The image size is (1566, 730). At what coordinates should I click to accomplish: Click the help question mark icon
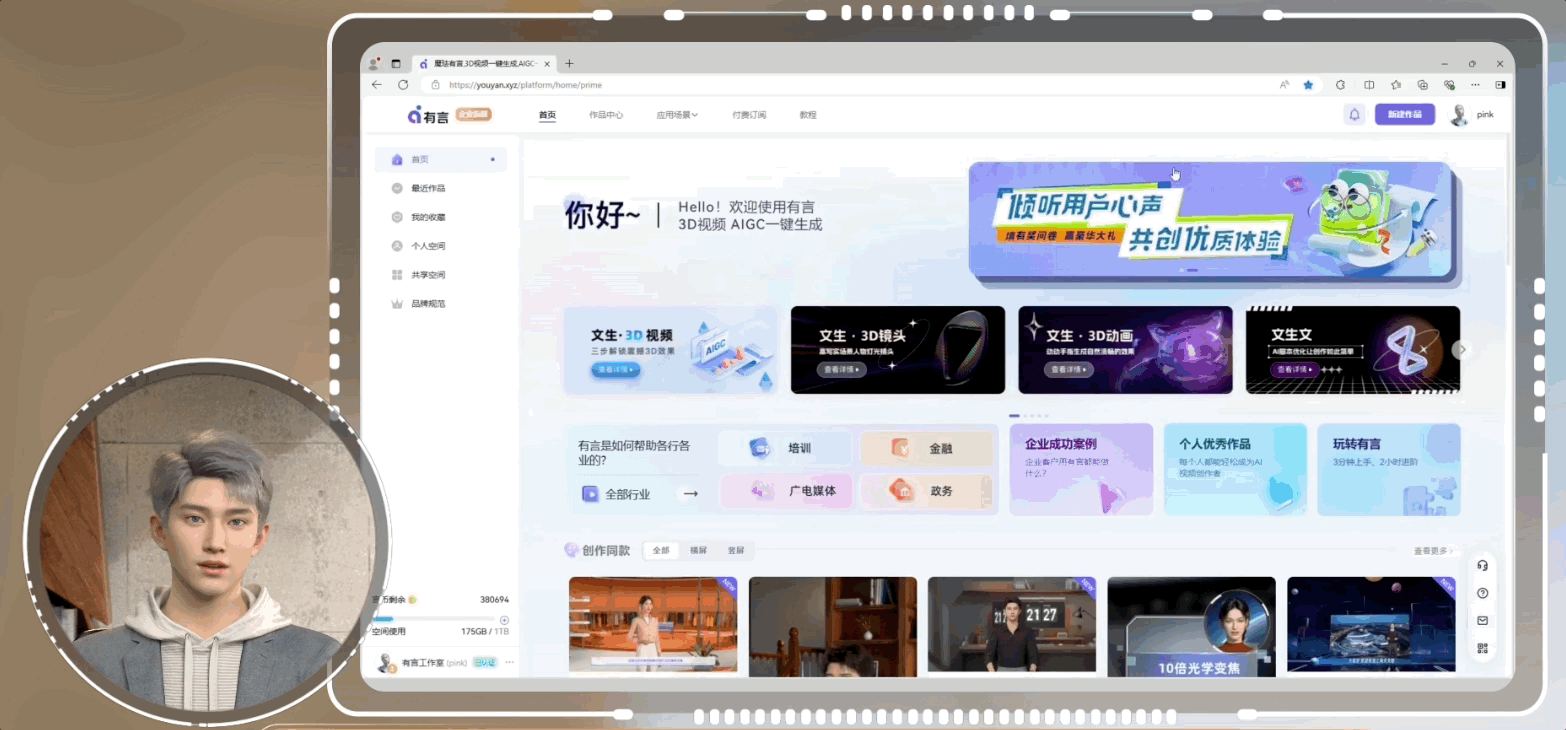(1482, 593)
